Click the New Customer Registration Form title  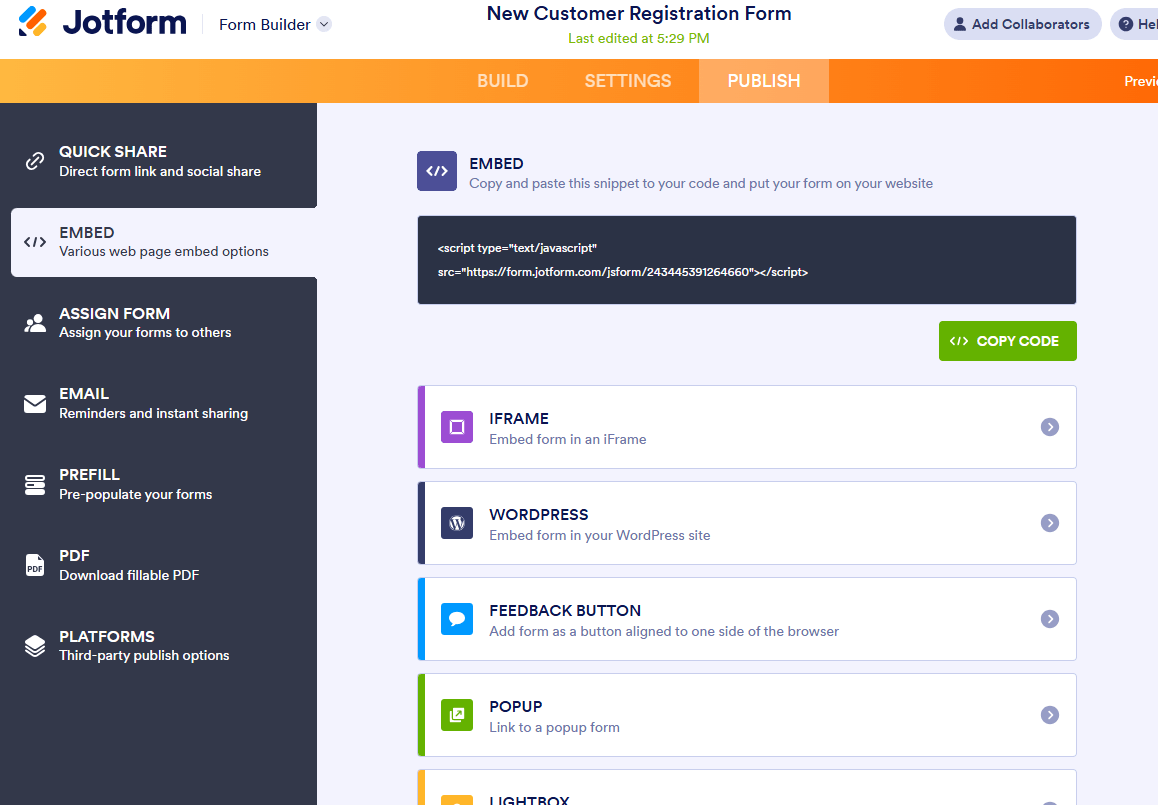click(x=639, y=13)
